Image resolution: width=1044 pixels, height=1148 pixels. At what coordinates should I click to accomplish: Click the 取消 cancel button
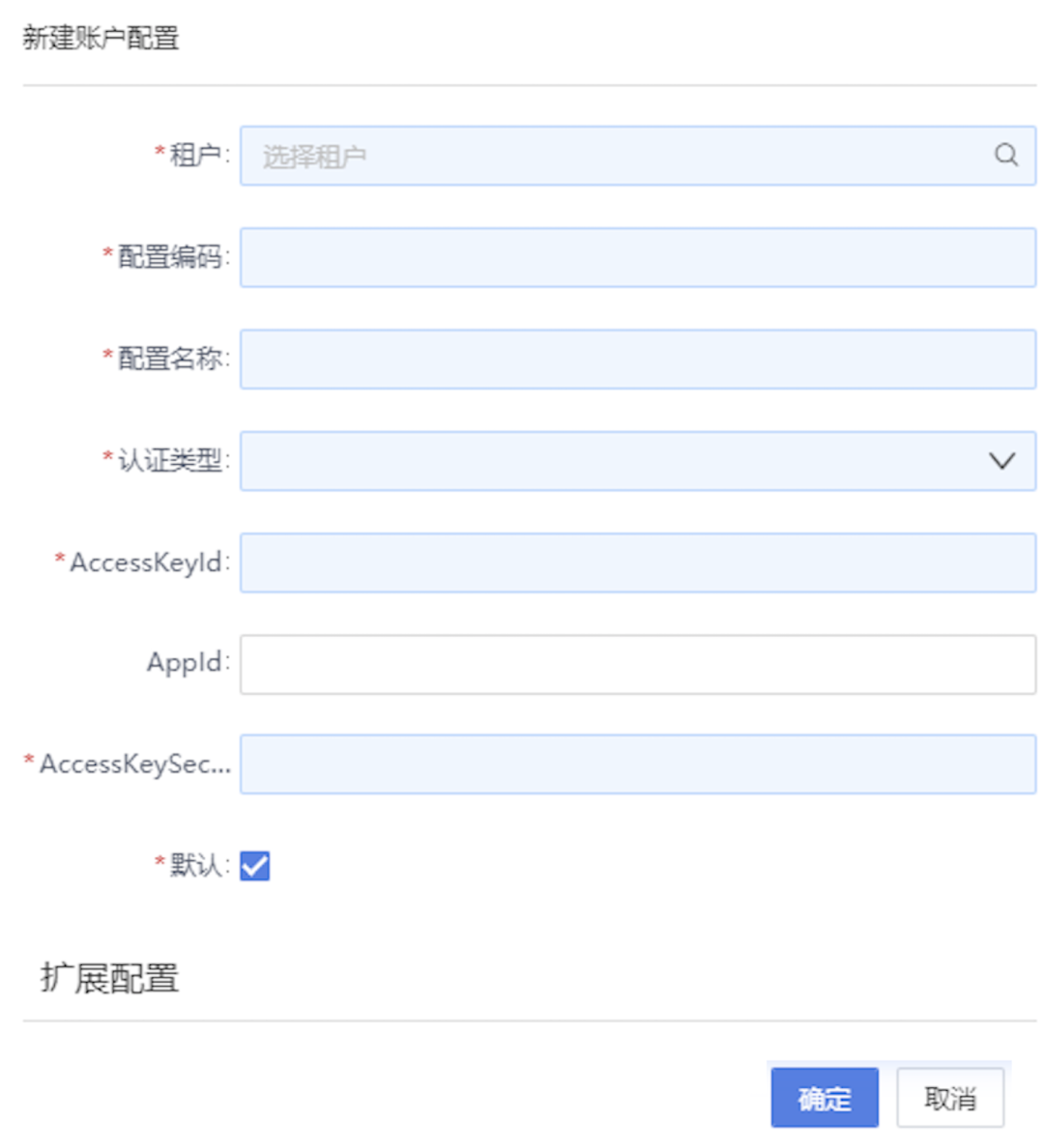click(x=950, y=1098)
